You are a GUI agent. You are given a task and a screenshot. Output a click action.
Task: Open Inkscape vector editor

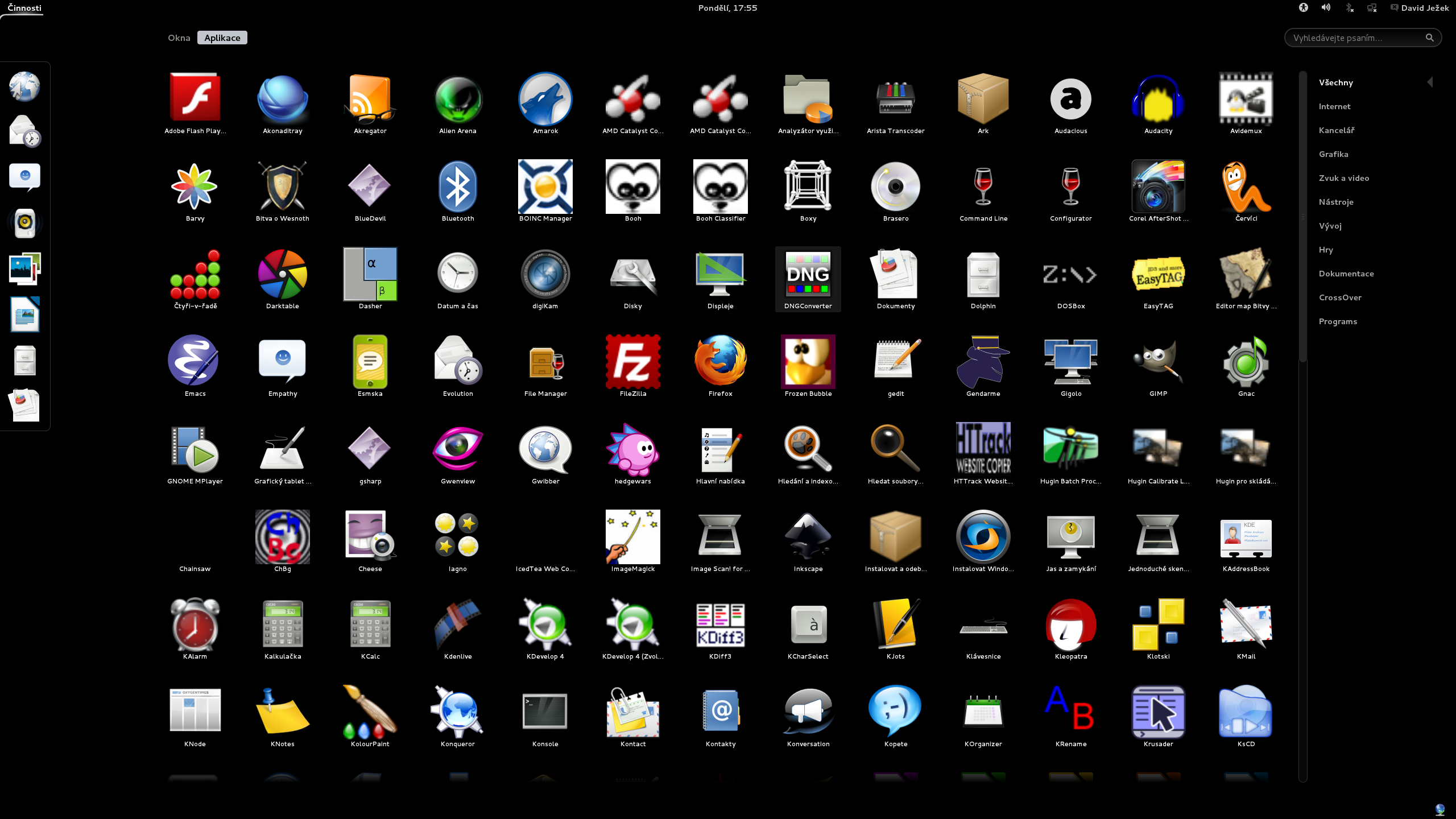808,541
